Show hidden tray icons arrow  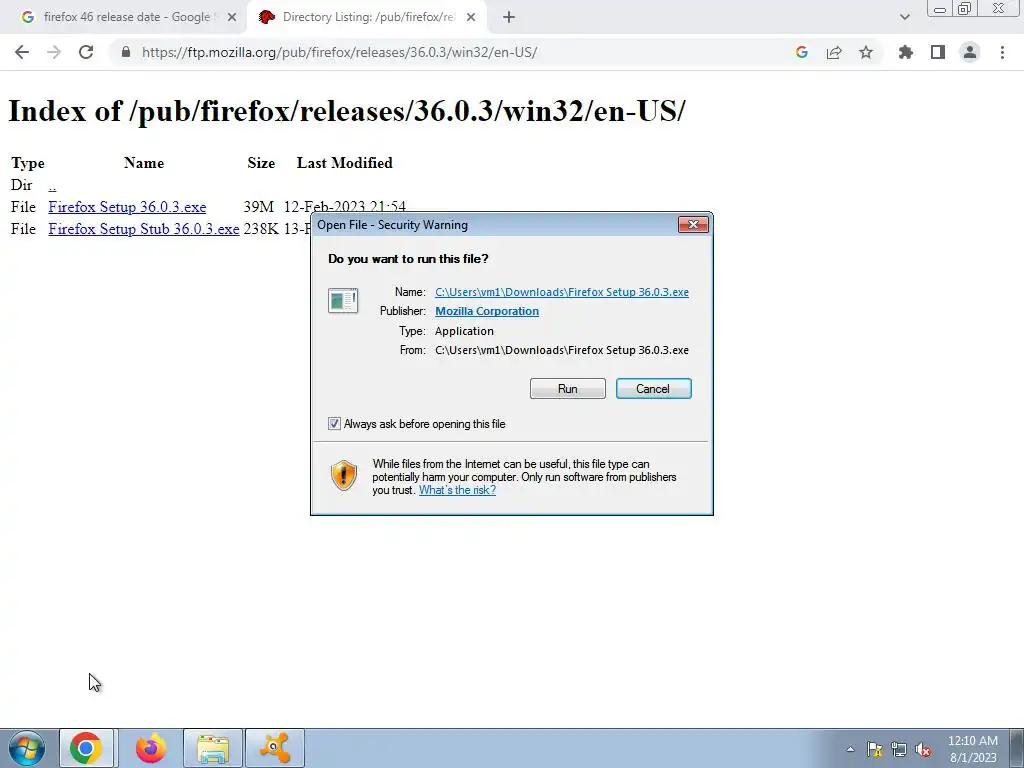pyautogui.click(x=850, y=749)
